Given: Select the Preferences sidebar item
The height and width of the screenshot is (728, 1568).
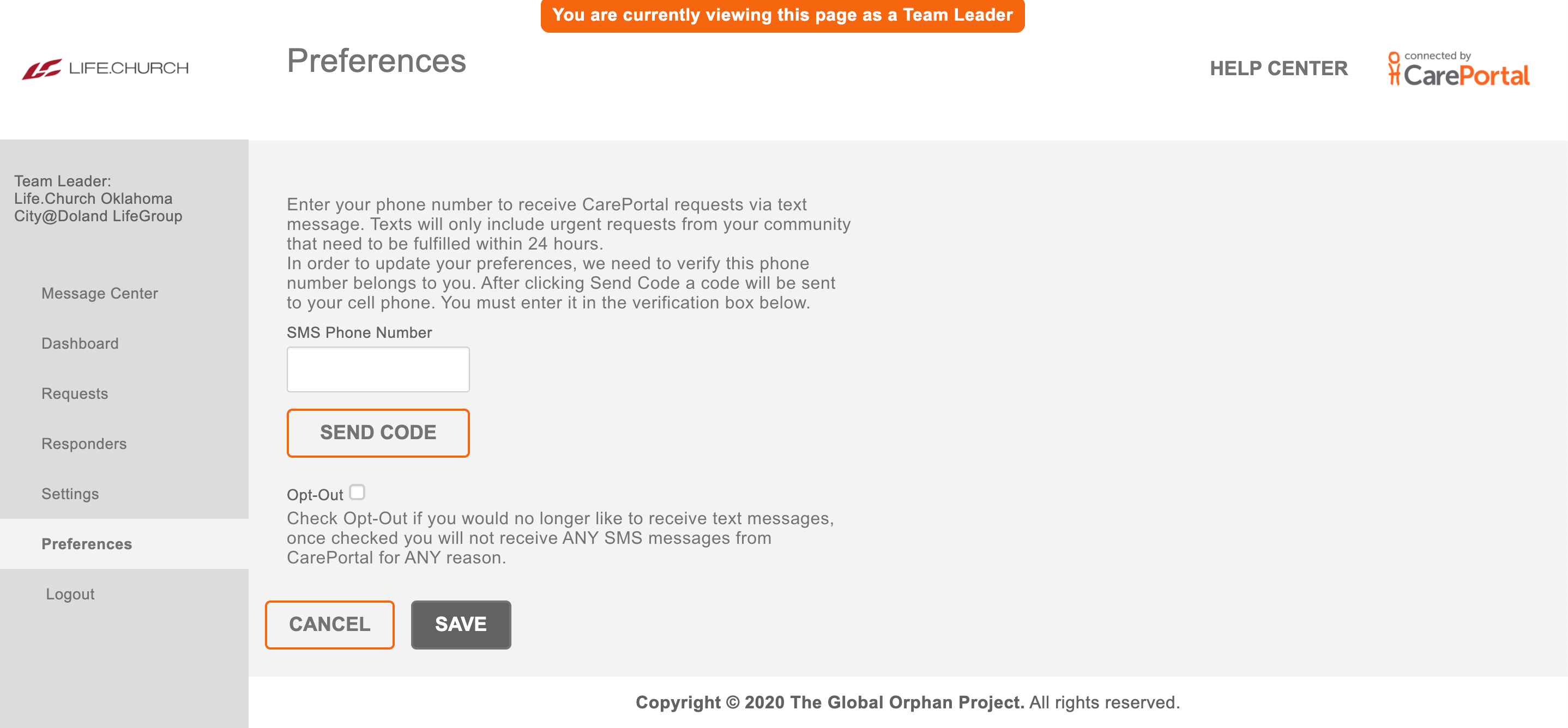Looking at the screenshot, I should pos(87,544).
